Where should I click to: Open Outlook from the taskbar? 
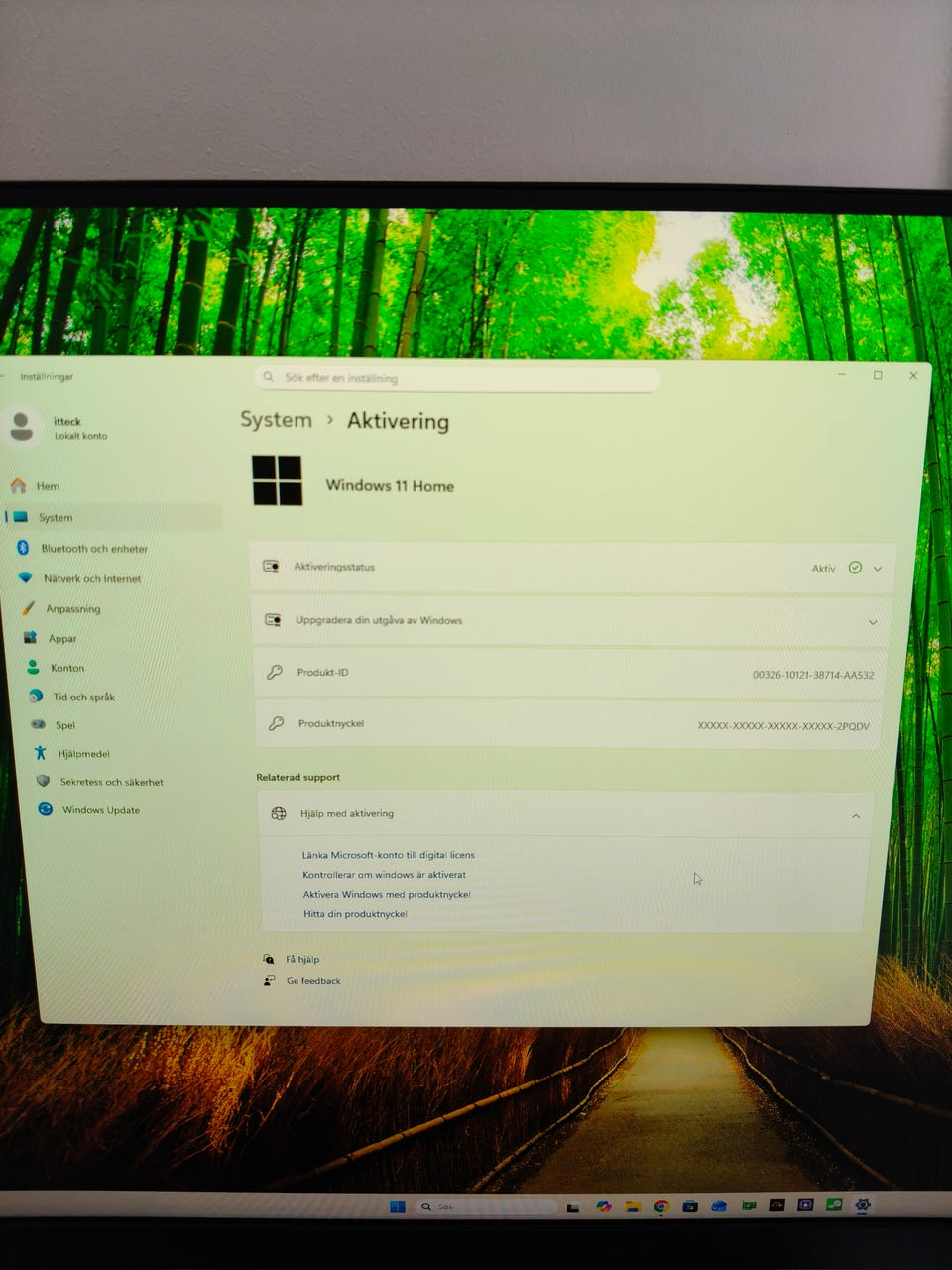pos(719,1206)
